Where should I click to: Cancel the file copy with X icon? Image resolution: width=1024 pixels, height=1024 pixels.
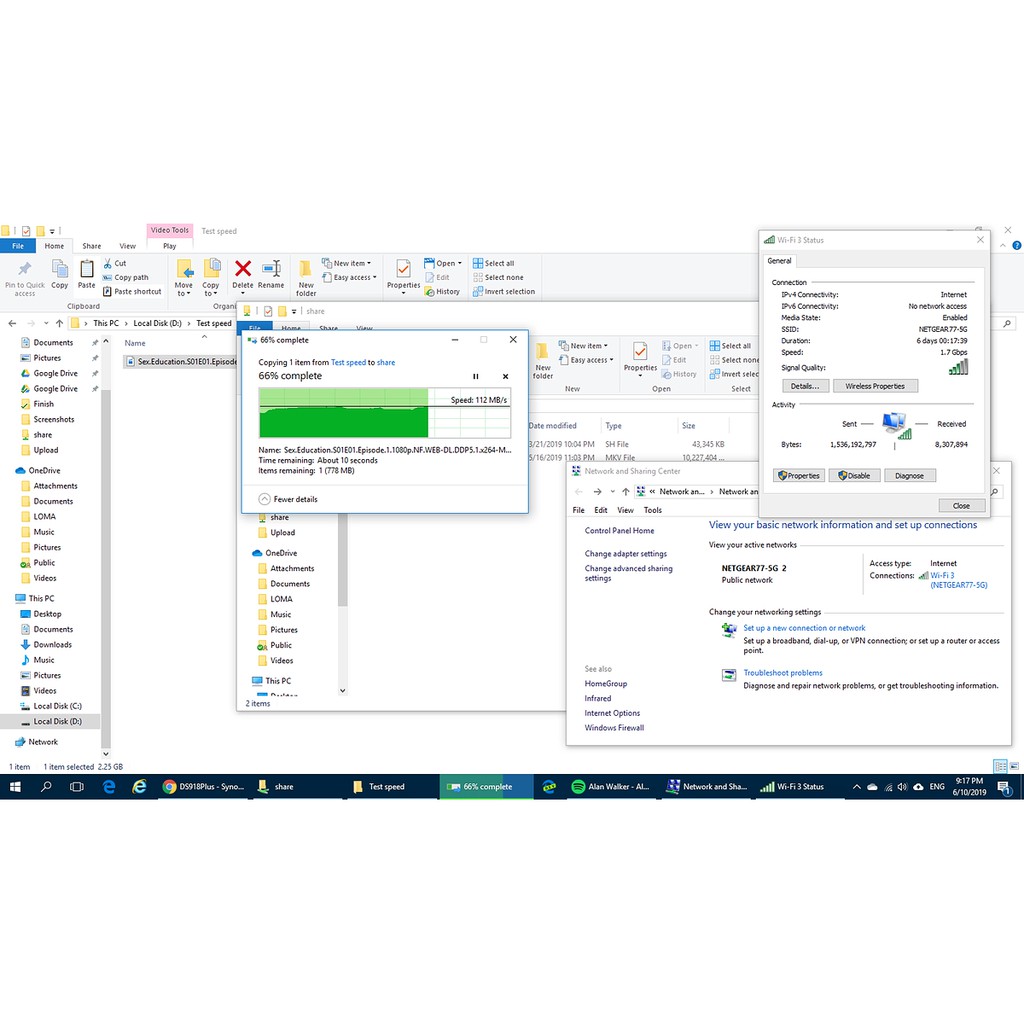click(x=505, y=377)
